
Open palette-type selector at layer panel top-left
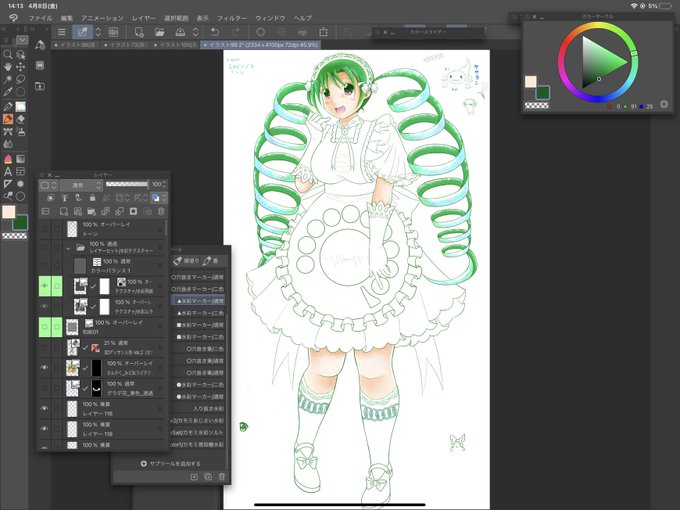click(x=48, y=185)
